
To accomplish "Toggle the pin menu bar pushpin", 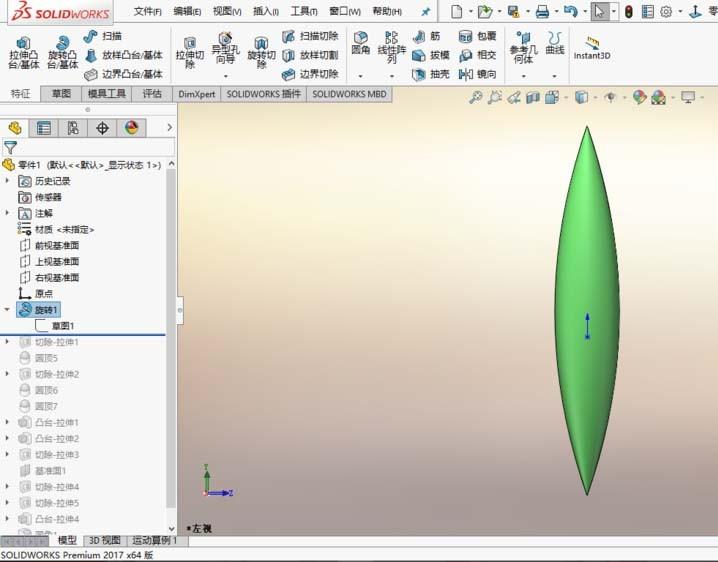I will (x=426, y=11).
